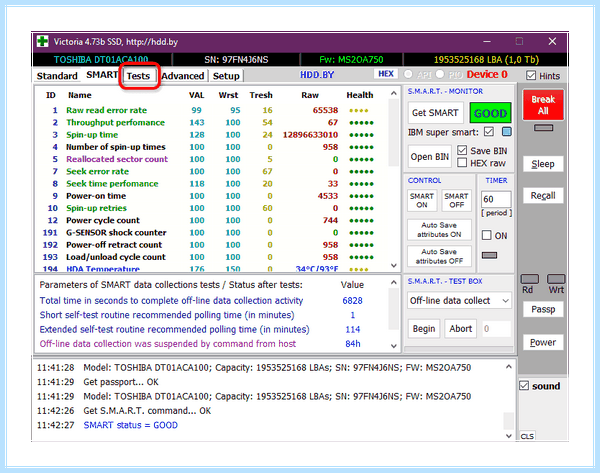
Task: Click the blue square next to IBM super smart
Action: click(507, 132)
